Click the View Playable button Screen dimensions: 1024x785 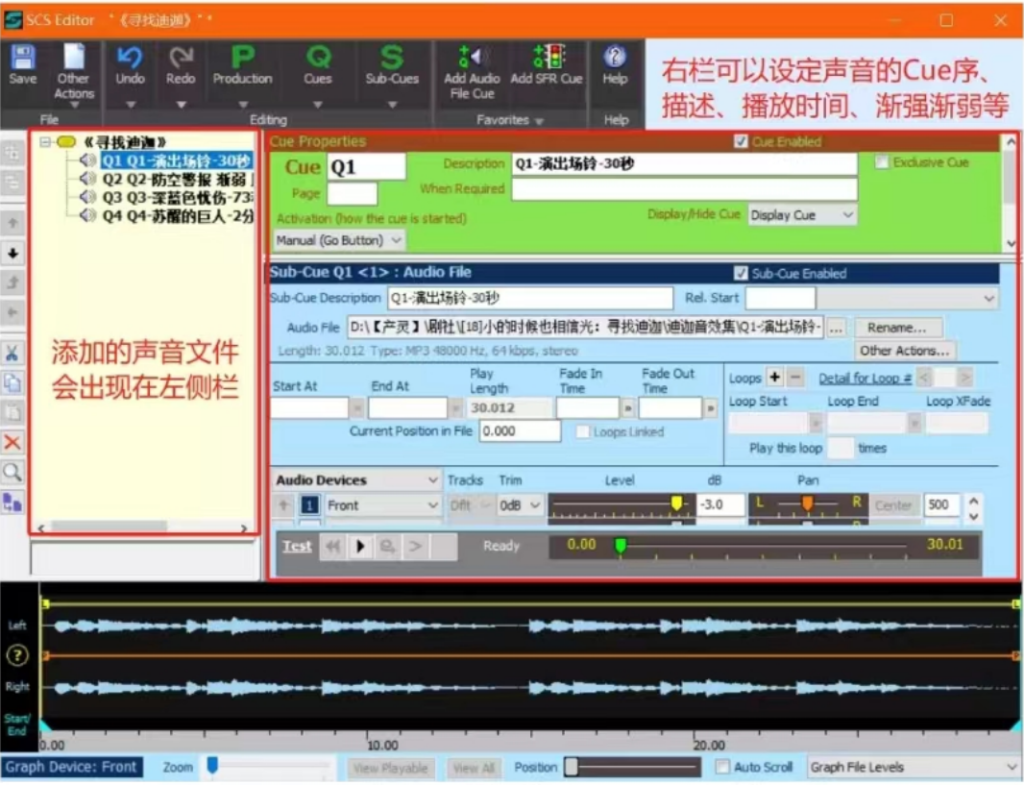point(390,768)
